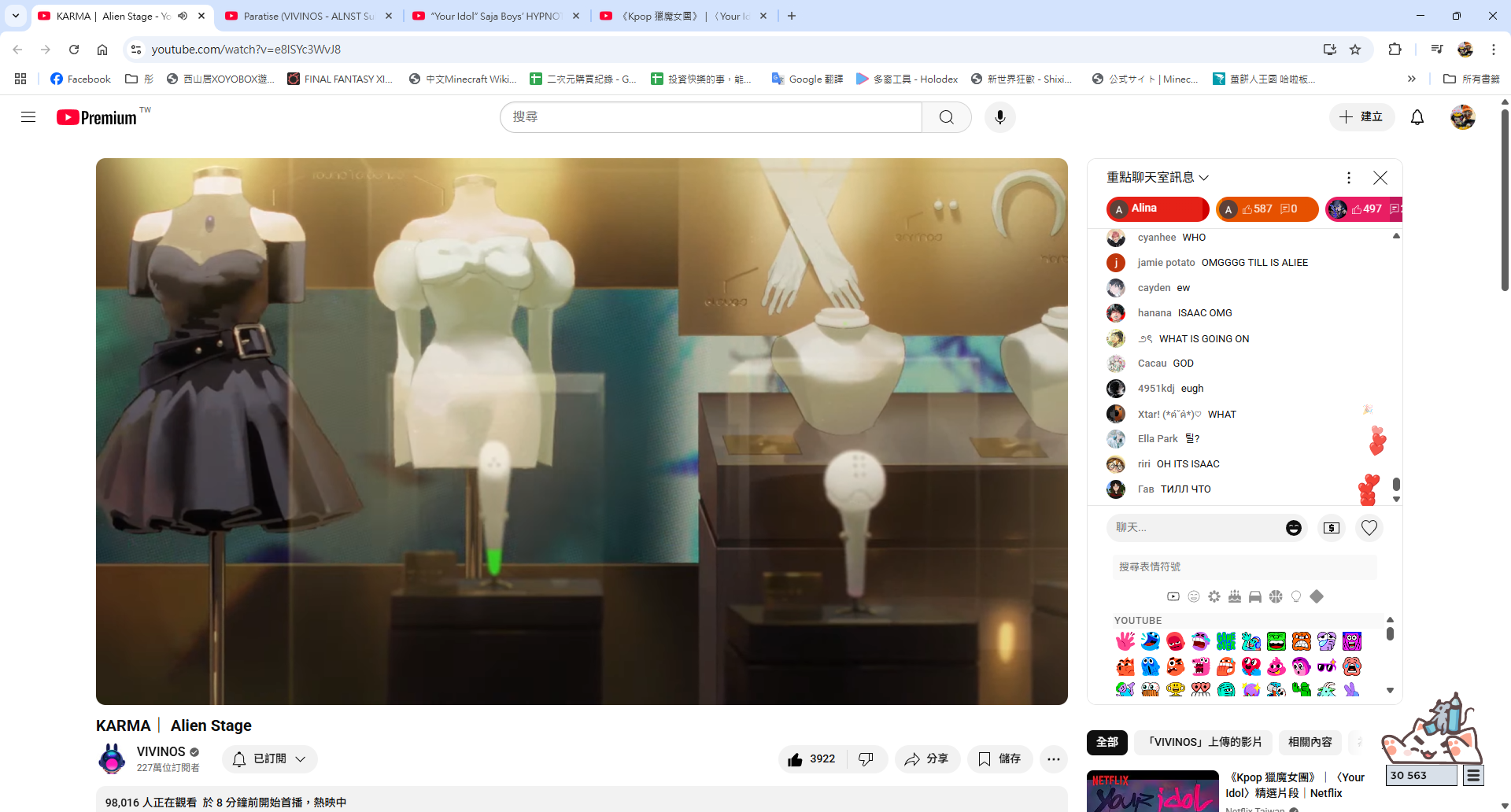Image resolution: width=1511 pixels, height=812 pixels.
Task: Select the VIVINOS 上傳的影片 filter chip
Action: pos(1203,742)
